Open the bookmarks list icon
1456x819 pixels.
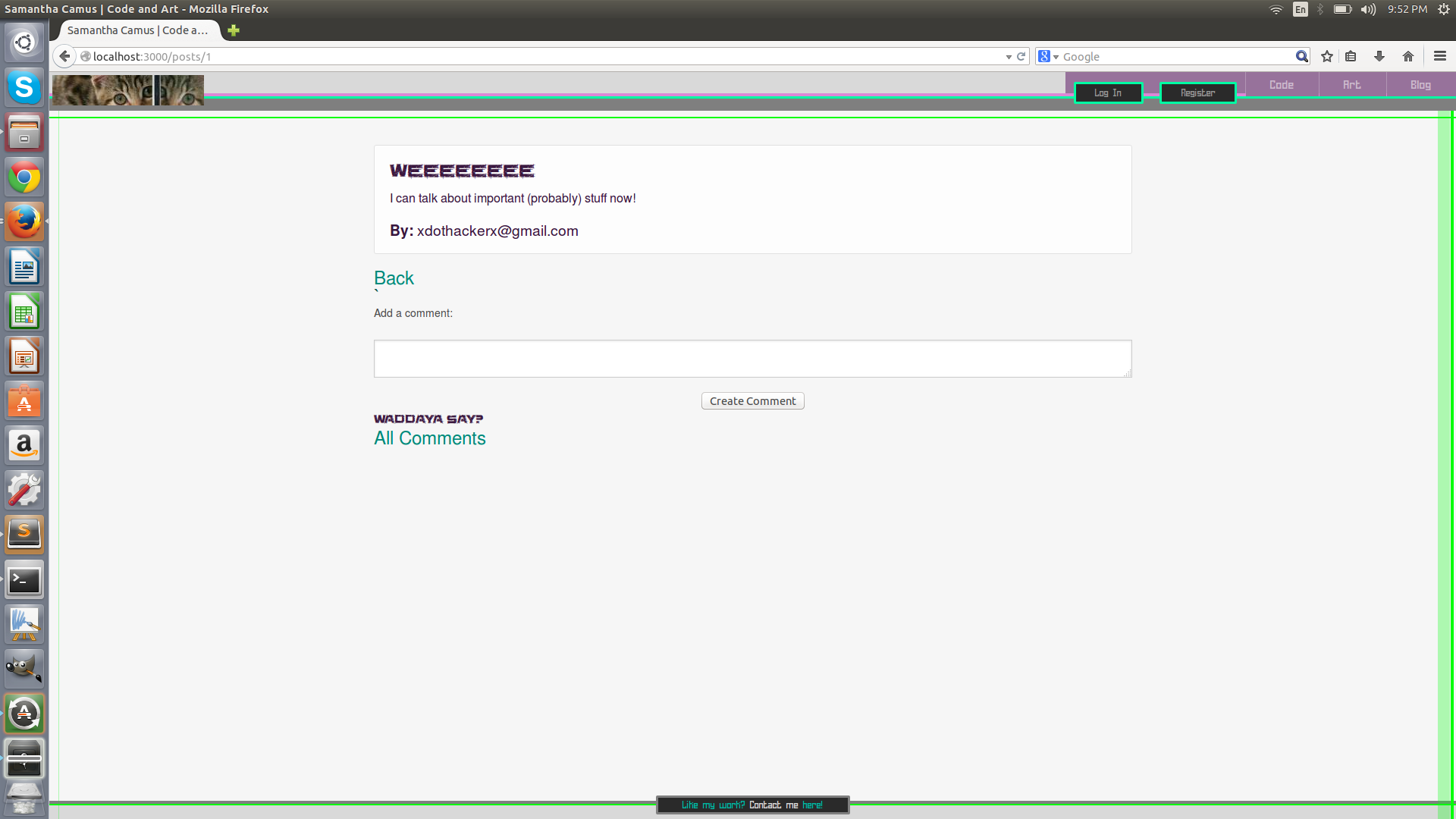1351,56
